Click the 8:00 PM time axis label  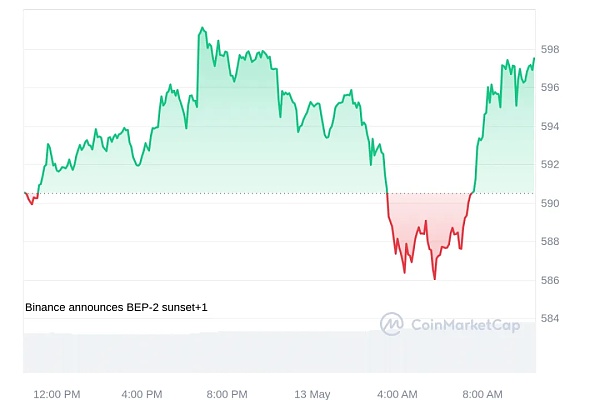[227, 394]
